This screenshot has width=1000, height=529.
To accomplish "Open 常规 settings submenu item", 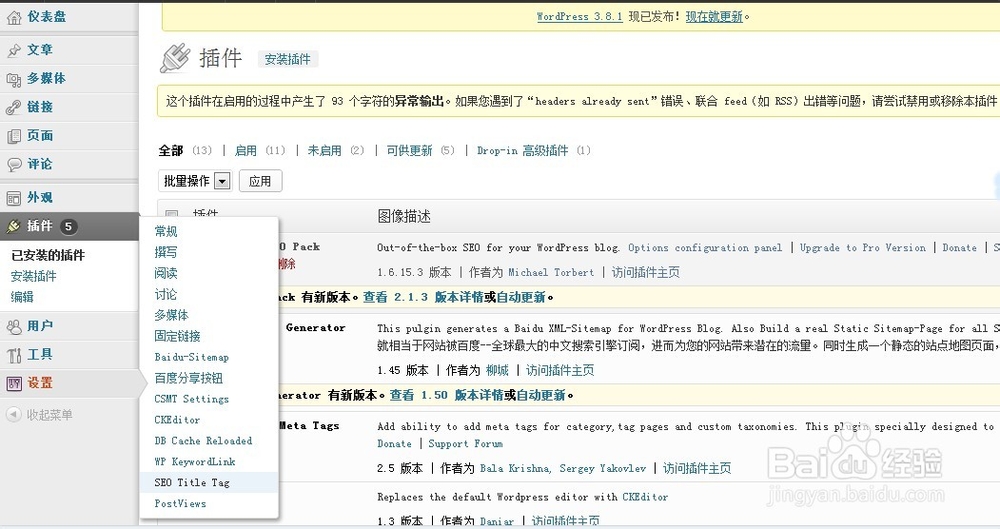I will coord(166,231).
